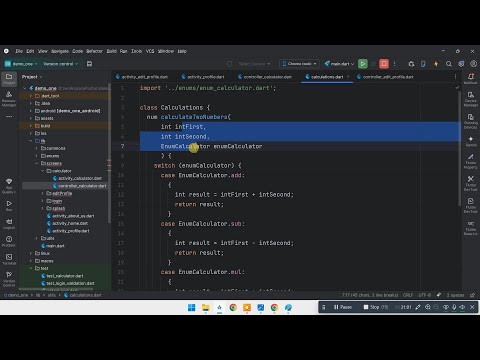Screen dimensions: 480x360
Task: Open the File menu
Action: (19, 51)
